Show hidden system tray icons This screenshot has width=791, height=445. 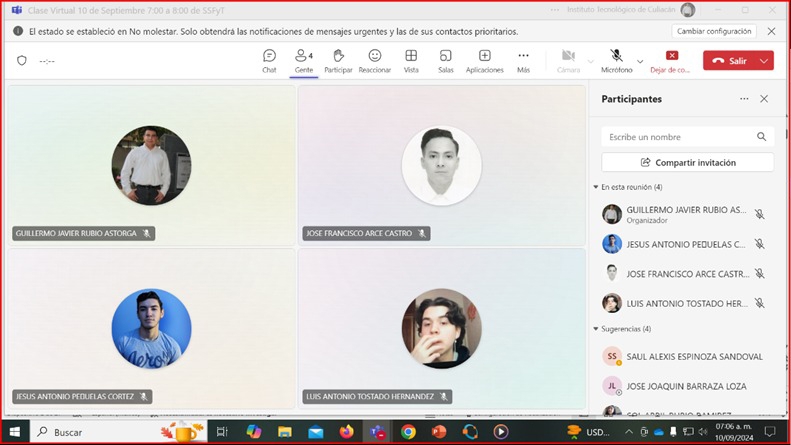pos(629,432)
